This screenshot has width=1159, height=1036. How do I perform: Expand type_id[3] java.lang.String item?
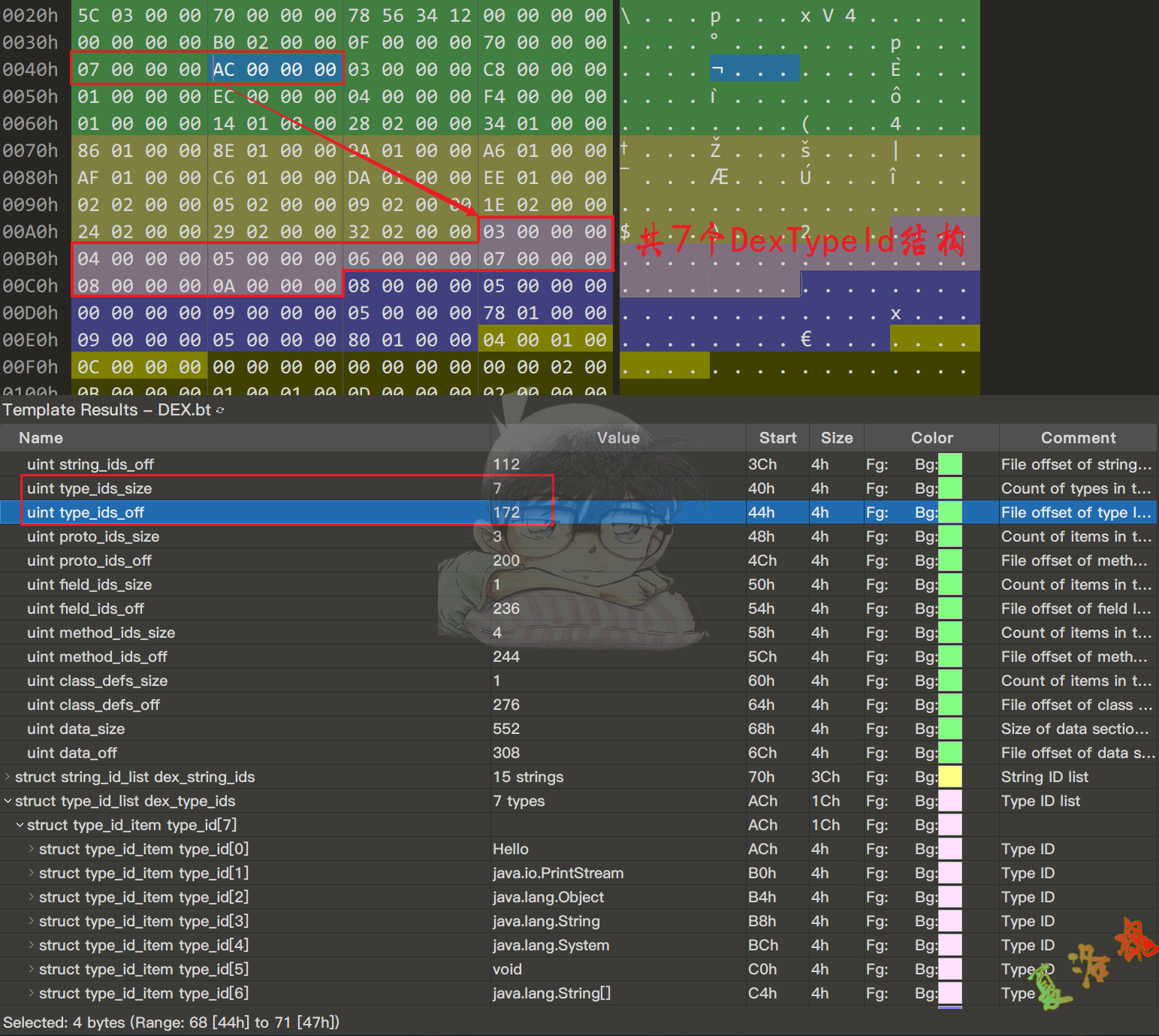pyautogui.click(x=32, y=921)
